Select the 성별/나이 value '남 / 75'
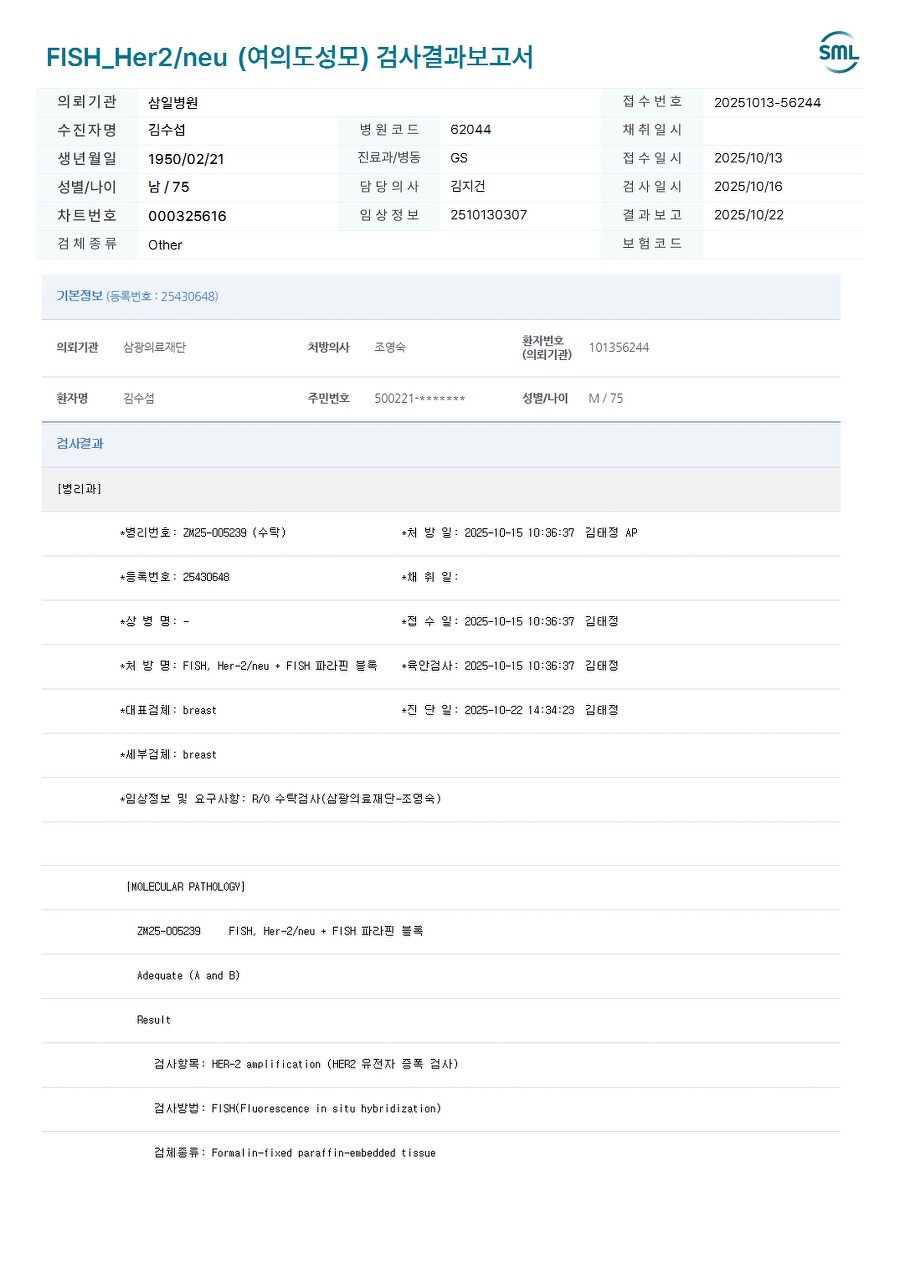 click(169, 187)
